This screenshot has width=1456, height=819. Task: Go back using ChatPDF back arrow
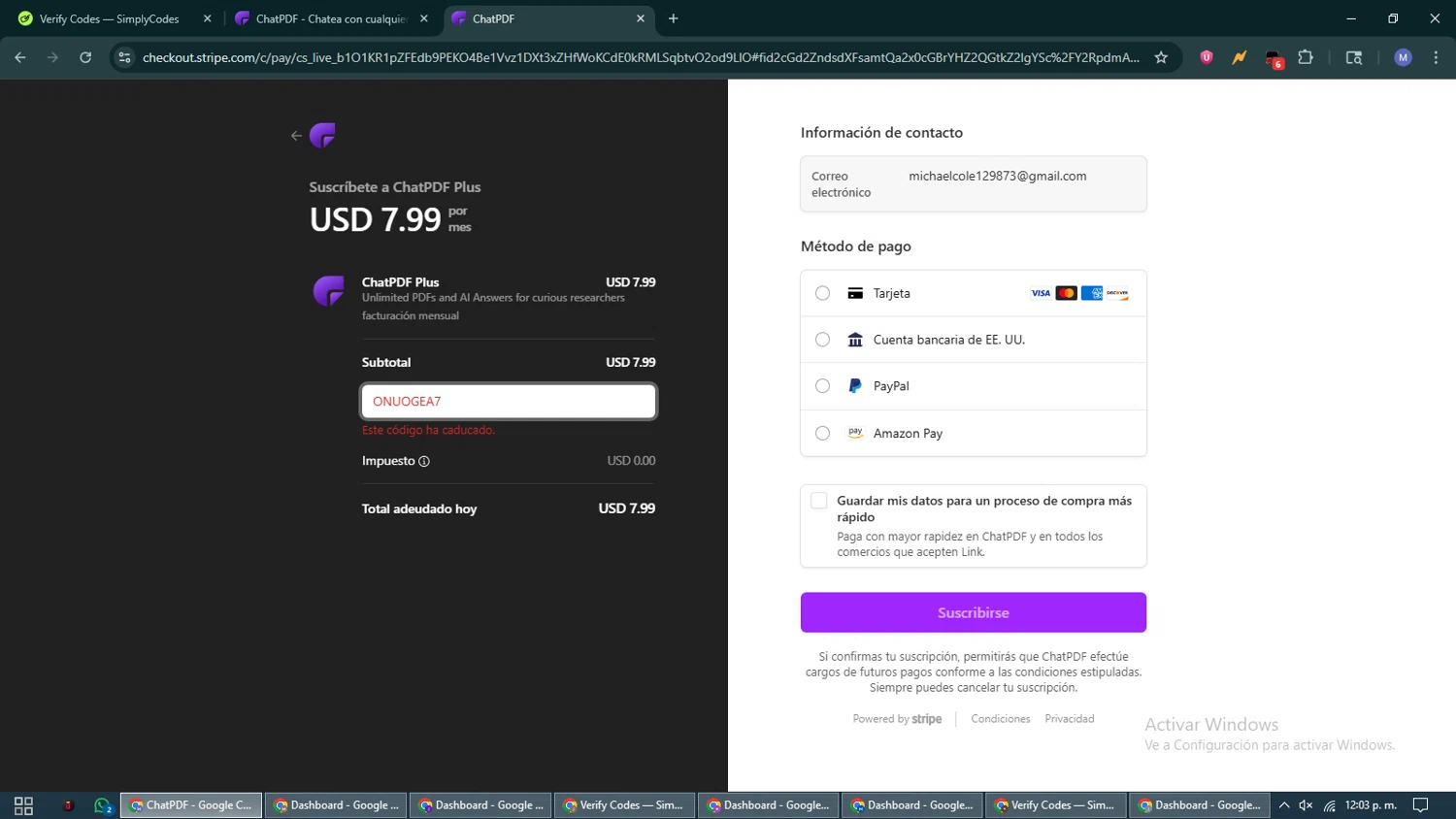pyautogui.click(x=296, y=136)
